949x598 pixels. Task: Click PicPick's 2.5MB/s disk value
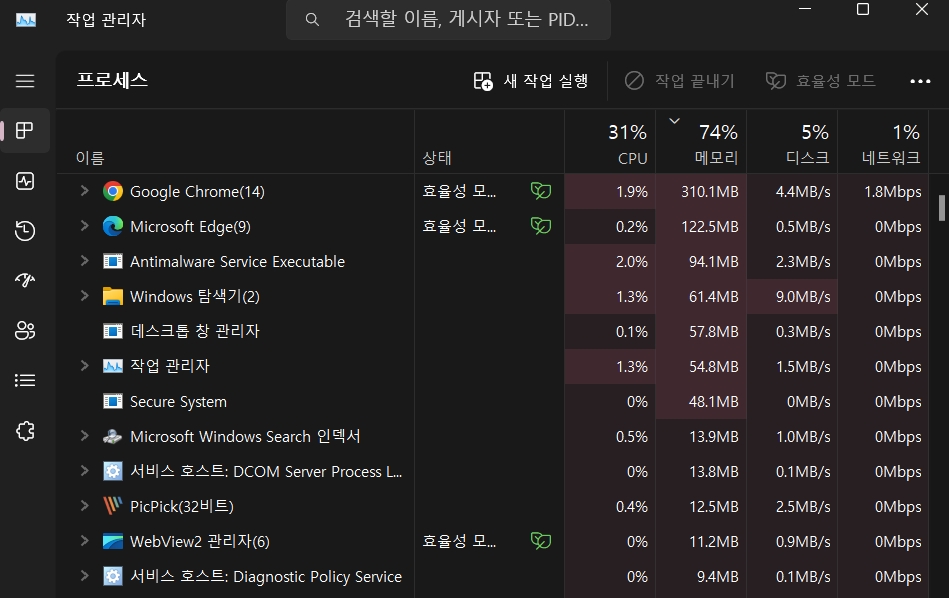803,506
